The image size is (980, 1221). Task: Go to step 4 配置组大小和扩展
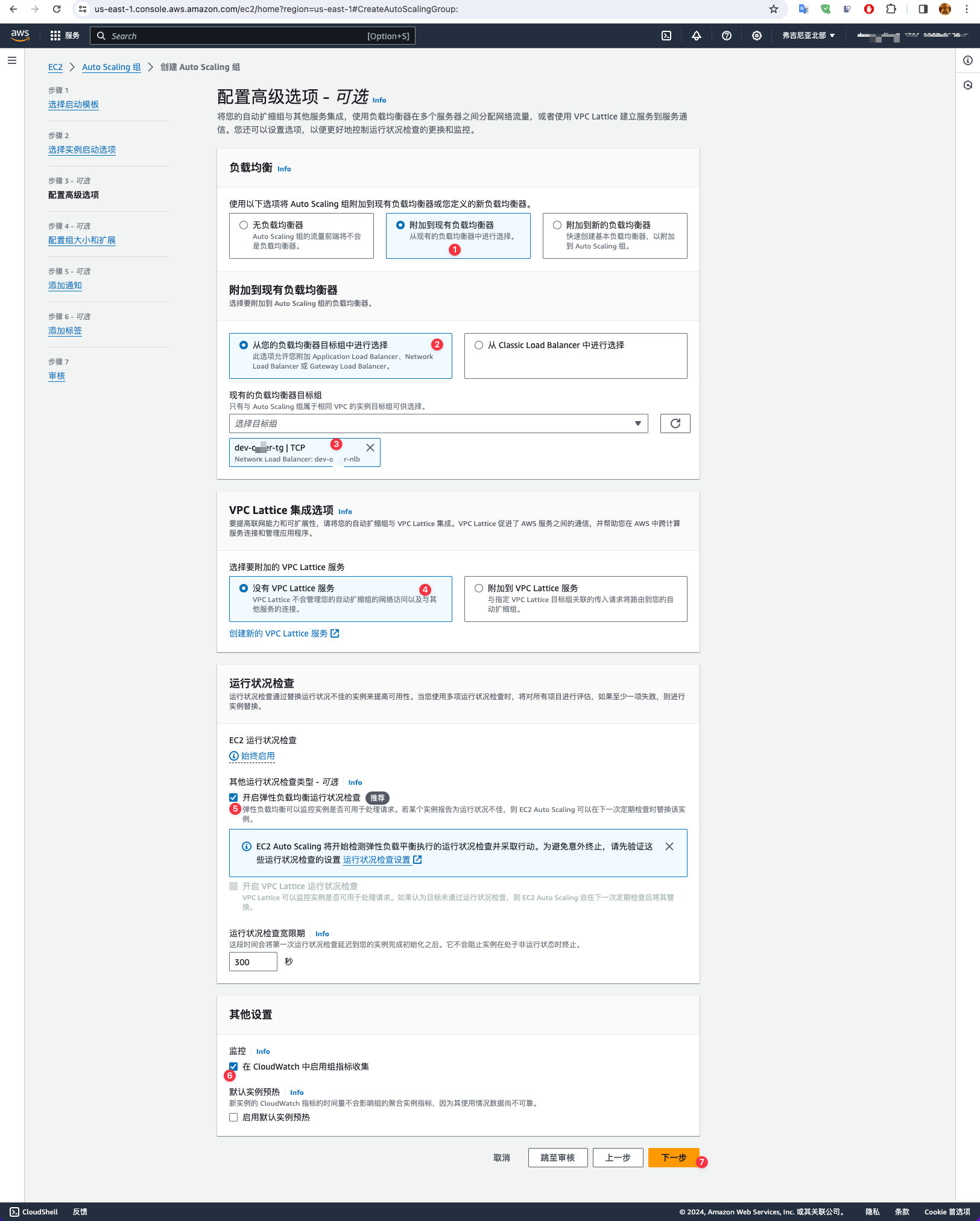tap(82, 240)
